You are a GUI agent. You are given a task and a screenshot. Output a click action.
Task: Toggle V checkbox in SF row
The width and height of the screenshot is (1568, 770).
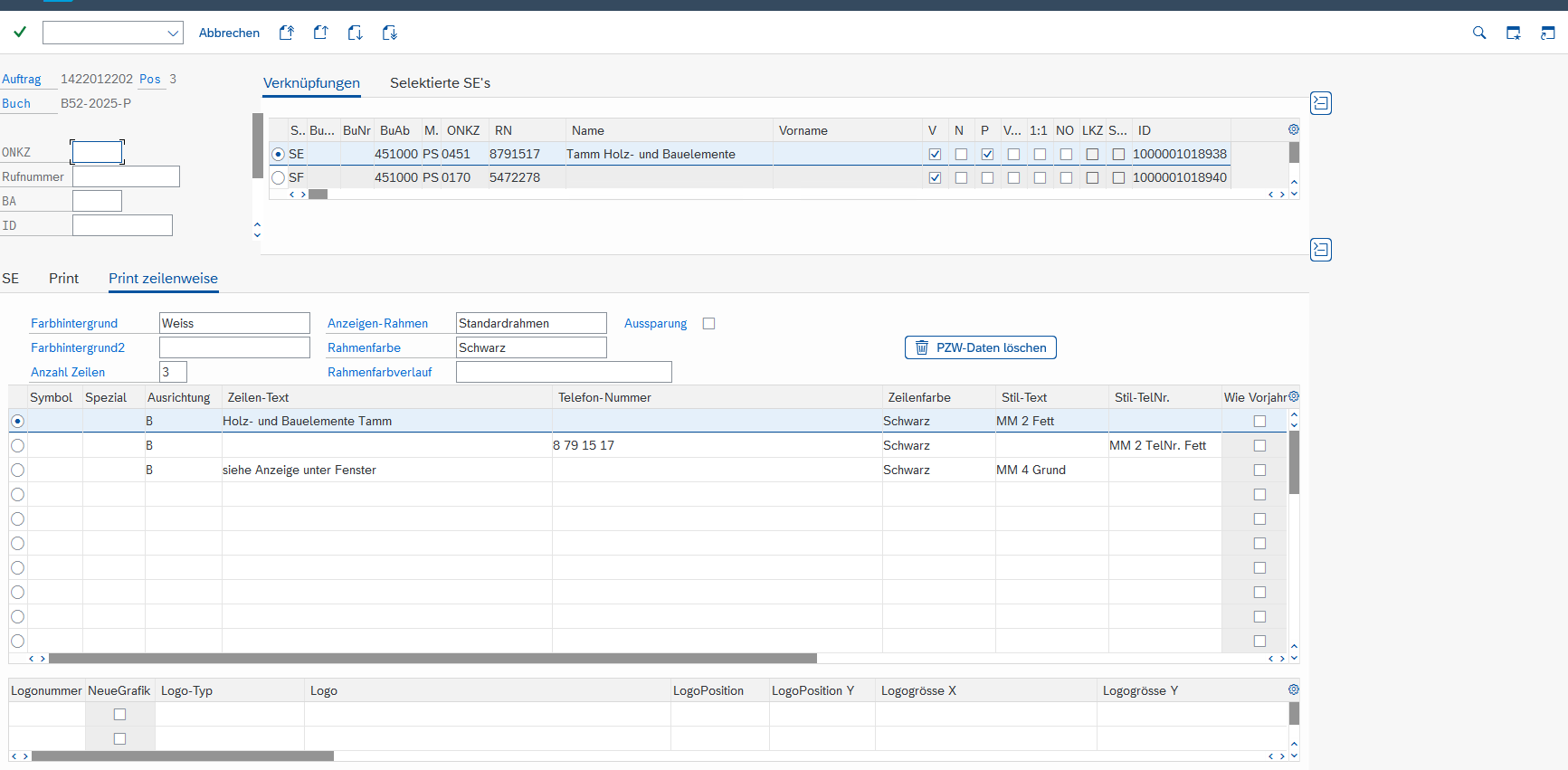click(935, 177)
